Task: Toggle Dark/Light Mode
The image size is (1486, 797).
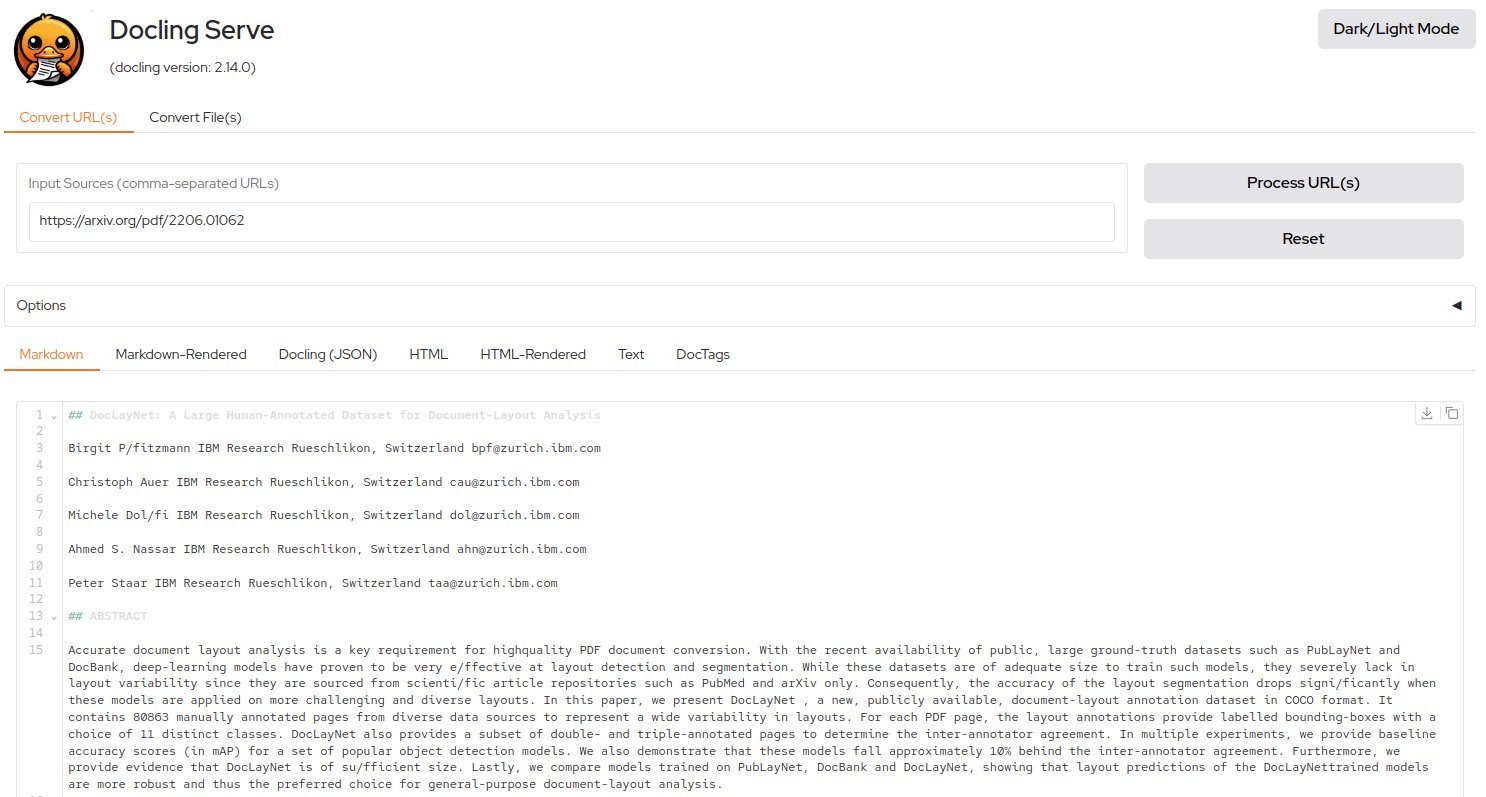Action: [x=1396, y=29]
